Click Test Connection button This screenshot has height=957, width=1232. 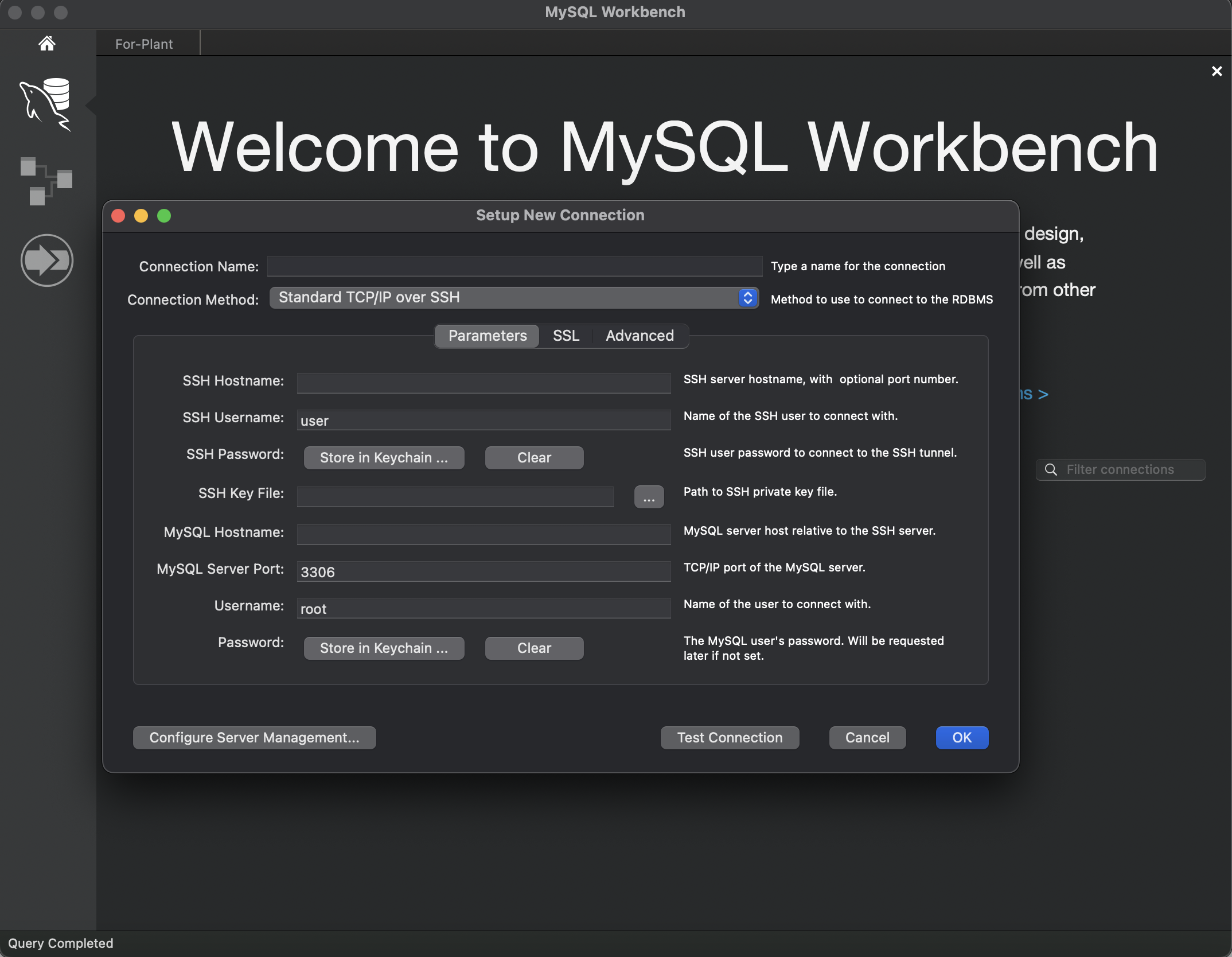tap(729, 738)
